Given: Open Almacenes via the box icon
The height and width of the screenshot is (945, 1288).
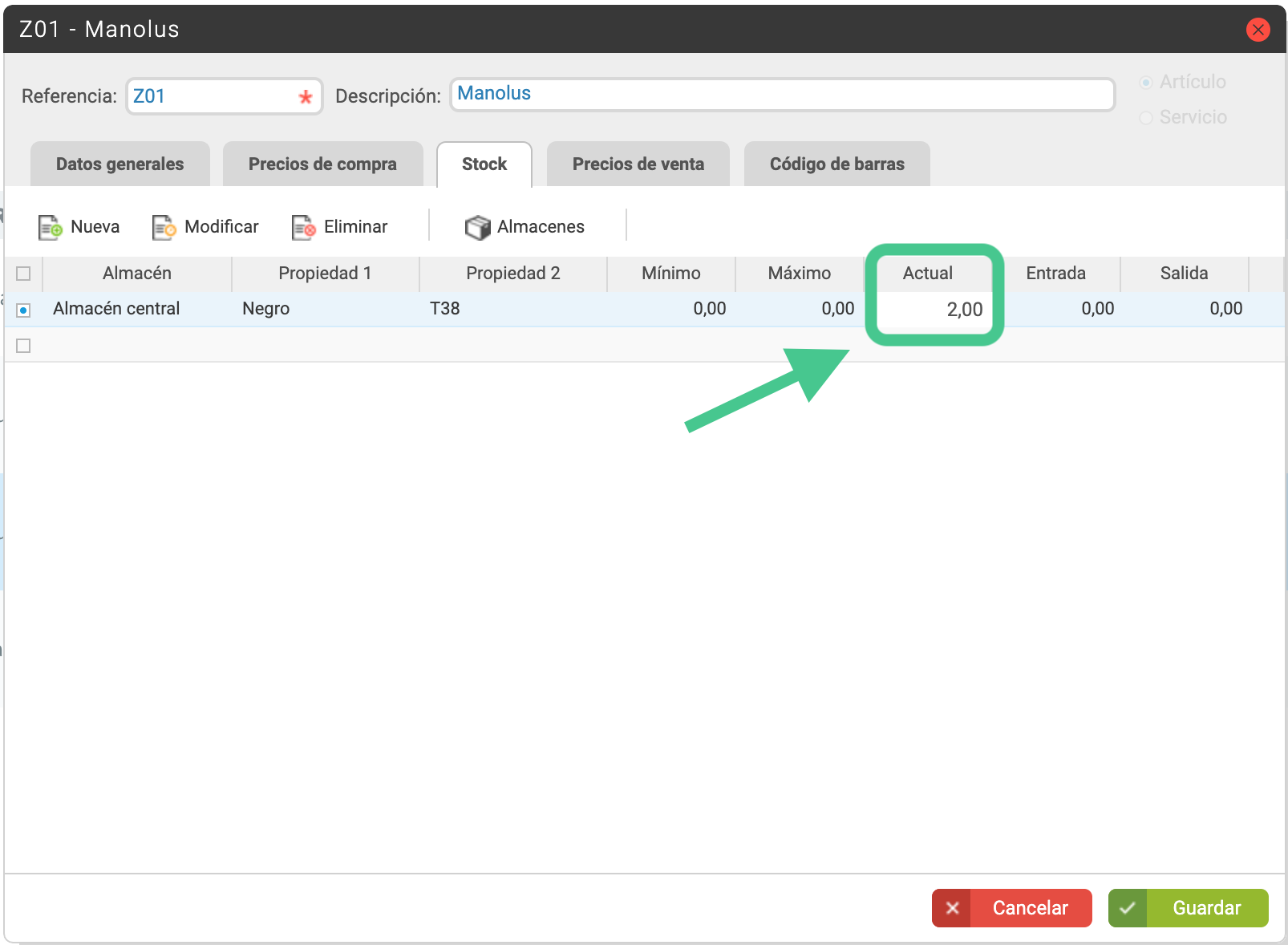Looking at the screenshot, I should 477,228.
